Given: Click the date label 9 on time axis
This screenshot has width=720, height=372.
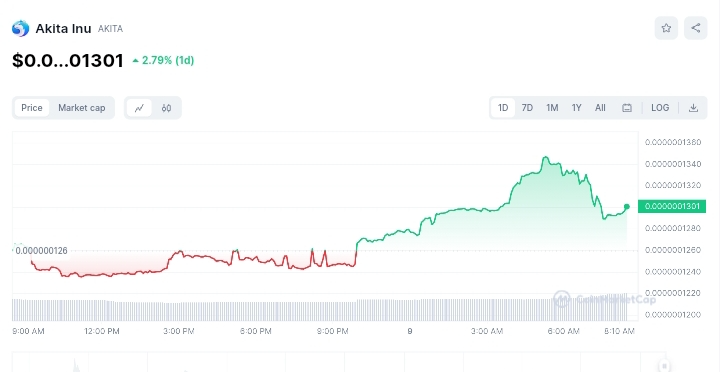Looking at the screenshot, I should [410, 331].
